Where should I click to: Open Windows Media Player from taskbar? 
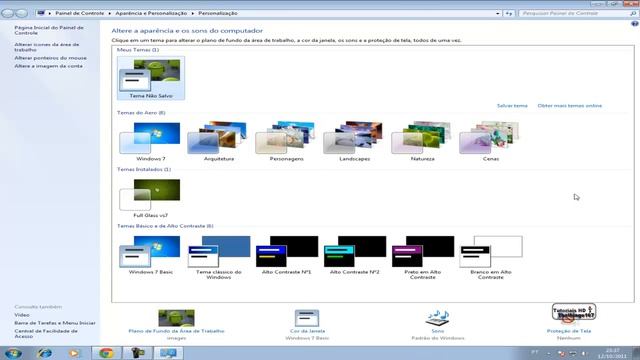(x=74, y=353)
